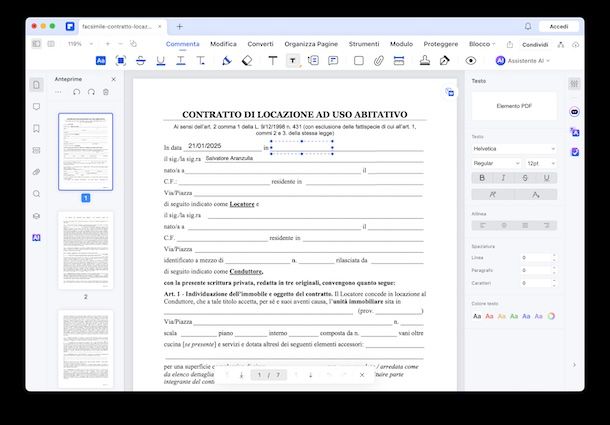610x425 pixels.
Task: Toggle the sidebar layout button
Action: pyautogui.click(x=36, y=44)
